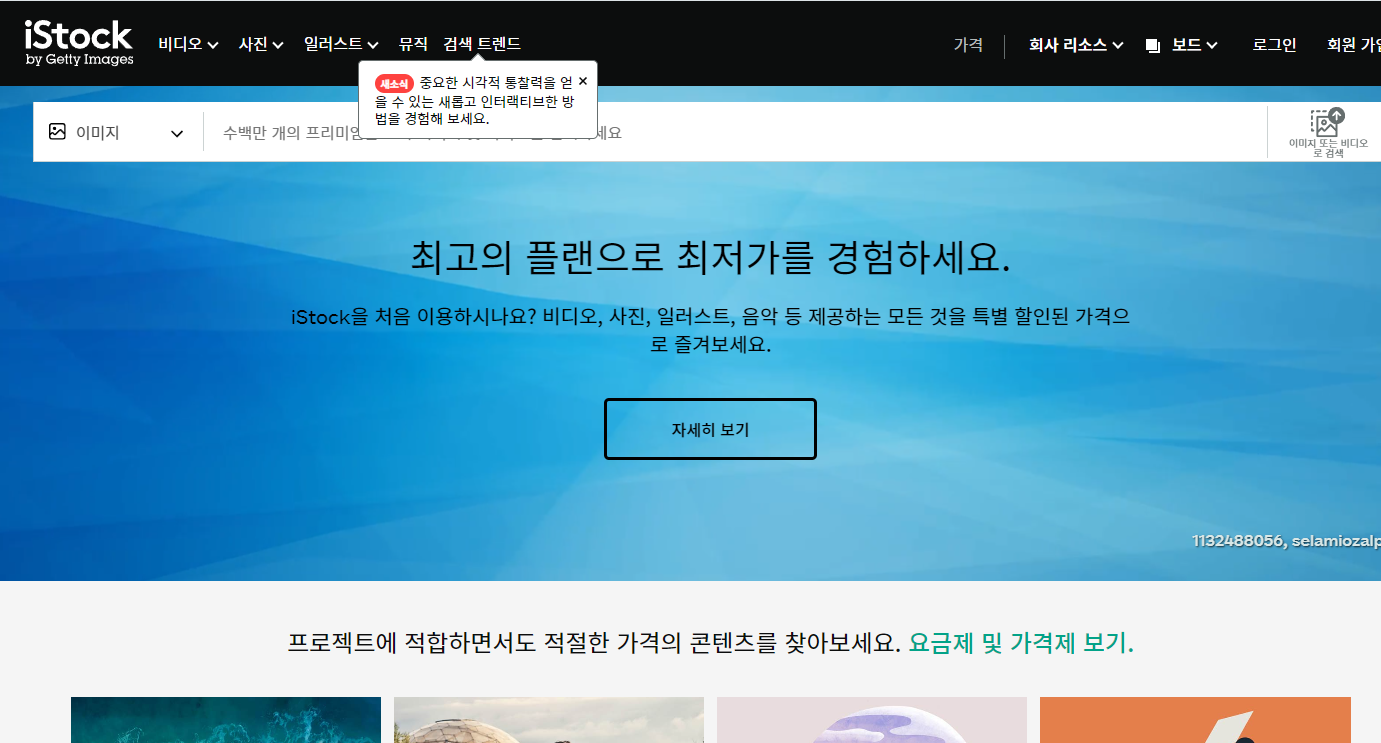
Task: Dismiss the 새소식 notification popup
Action: pos(583,81)
